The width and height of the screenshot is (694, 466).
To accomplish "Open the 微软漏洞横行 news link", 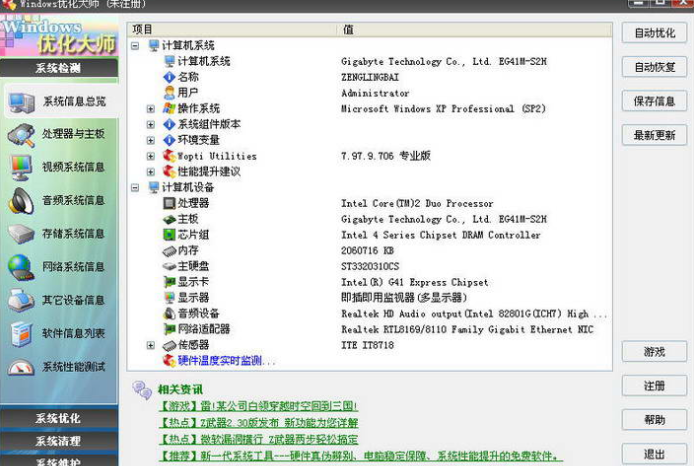I will pyautogui.click(x=258, y=439).
